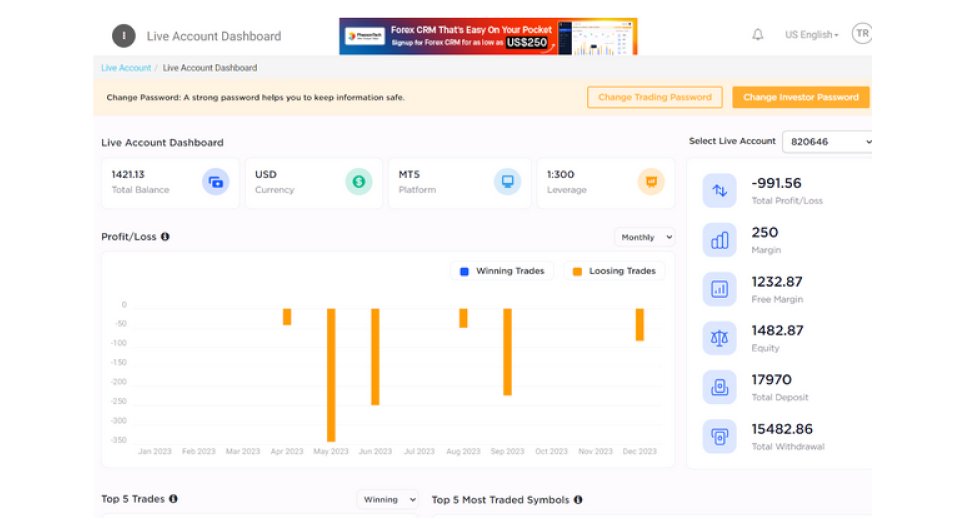This screenshot has height=528, width=964.
Task: Toggle Loosing Trades legend in chart
Action: 614,271
